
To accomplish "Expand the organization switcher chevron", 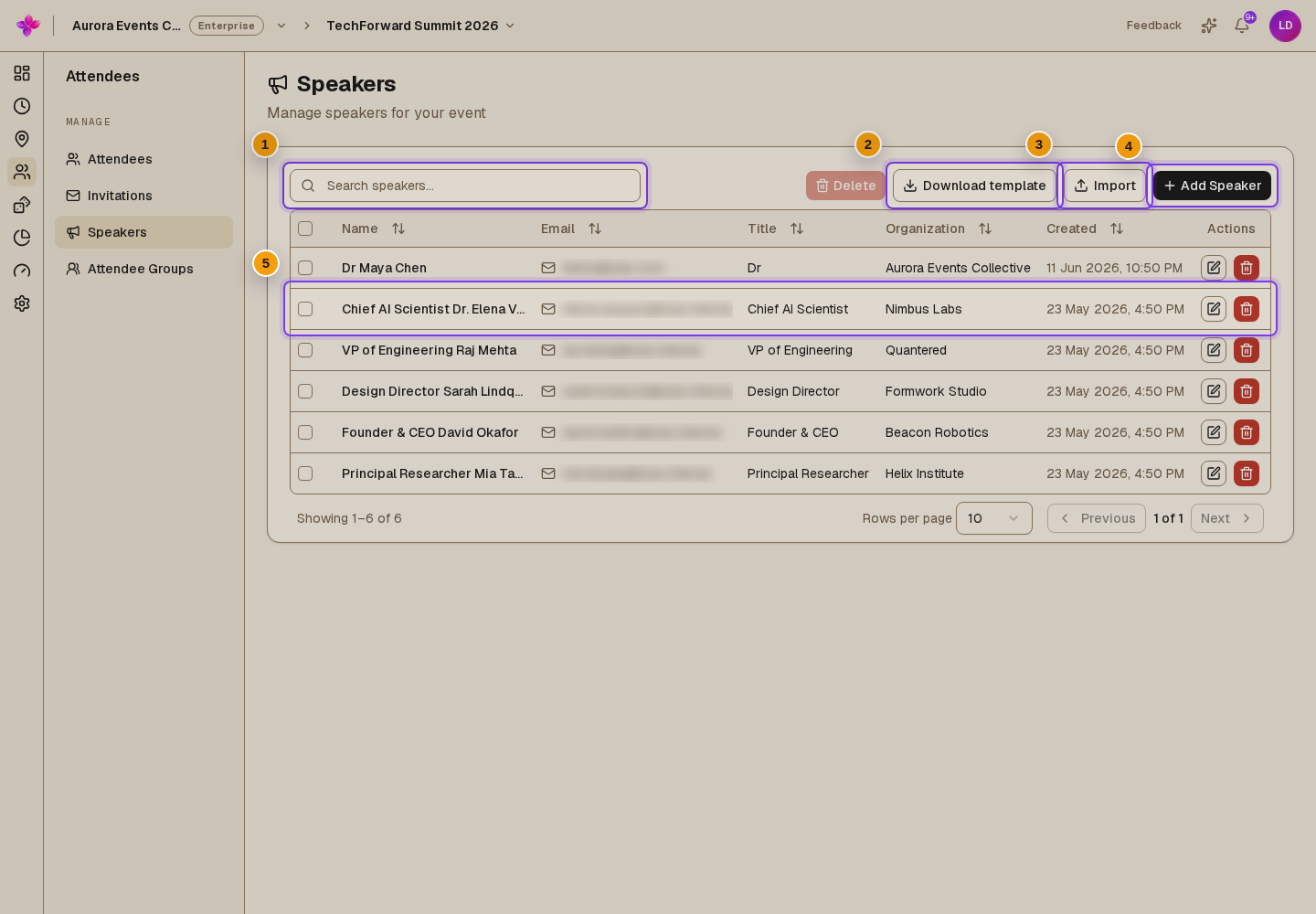I will coord(281,26).
